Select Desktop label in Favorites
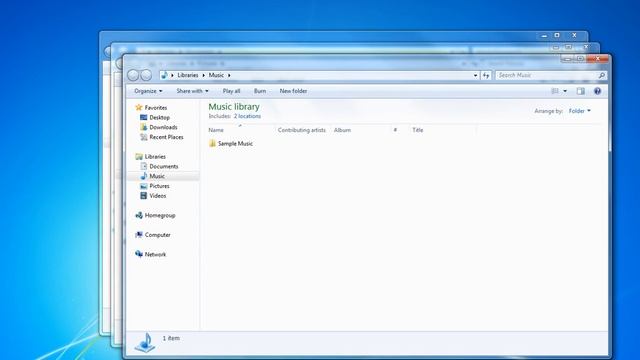 point(160,118)
